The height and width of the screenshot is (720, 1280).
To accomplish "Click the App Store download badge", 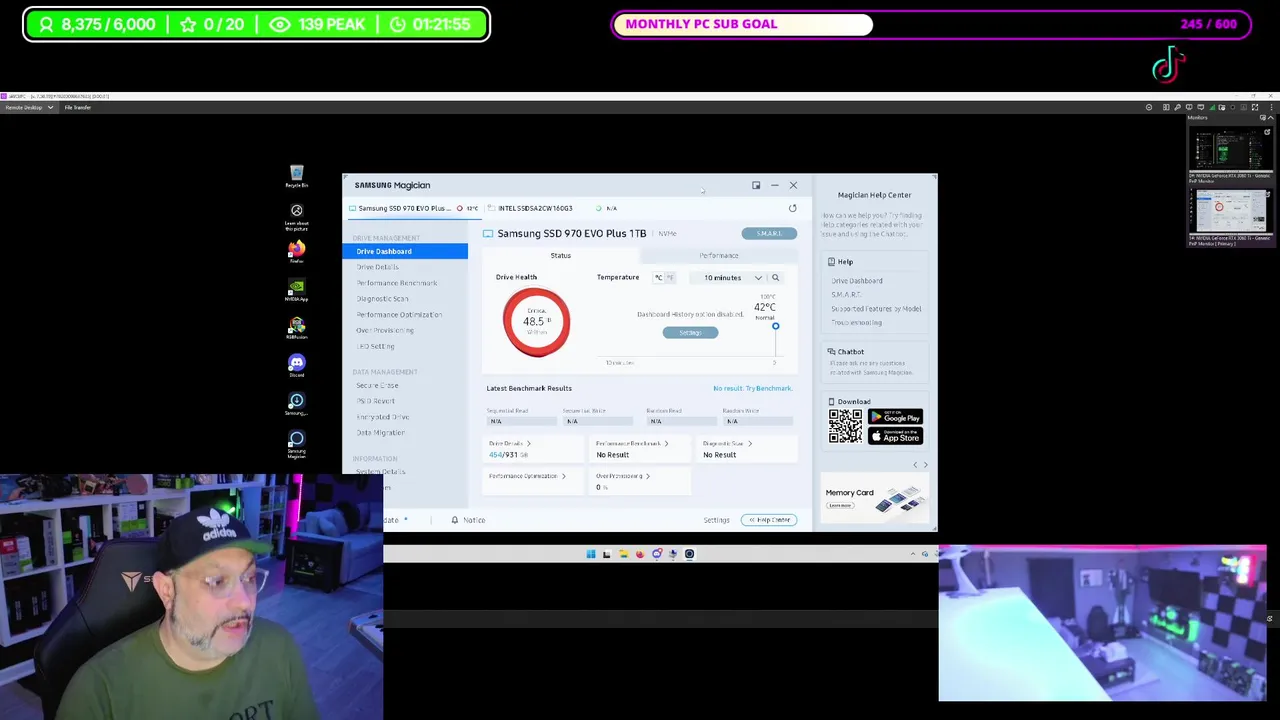I will pyautogui.click(x=895, y=436).
